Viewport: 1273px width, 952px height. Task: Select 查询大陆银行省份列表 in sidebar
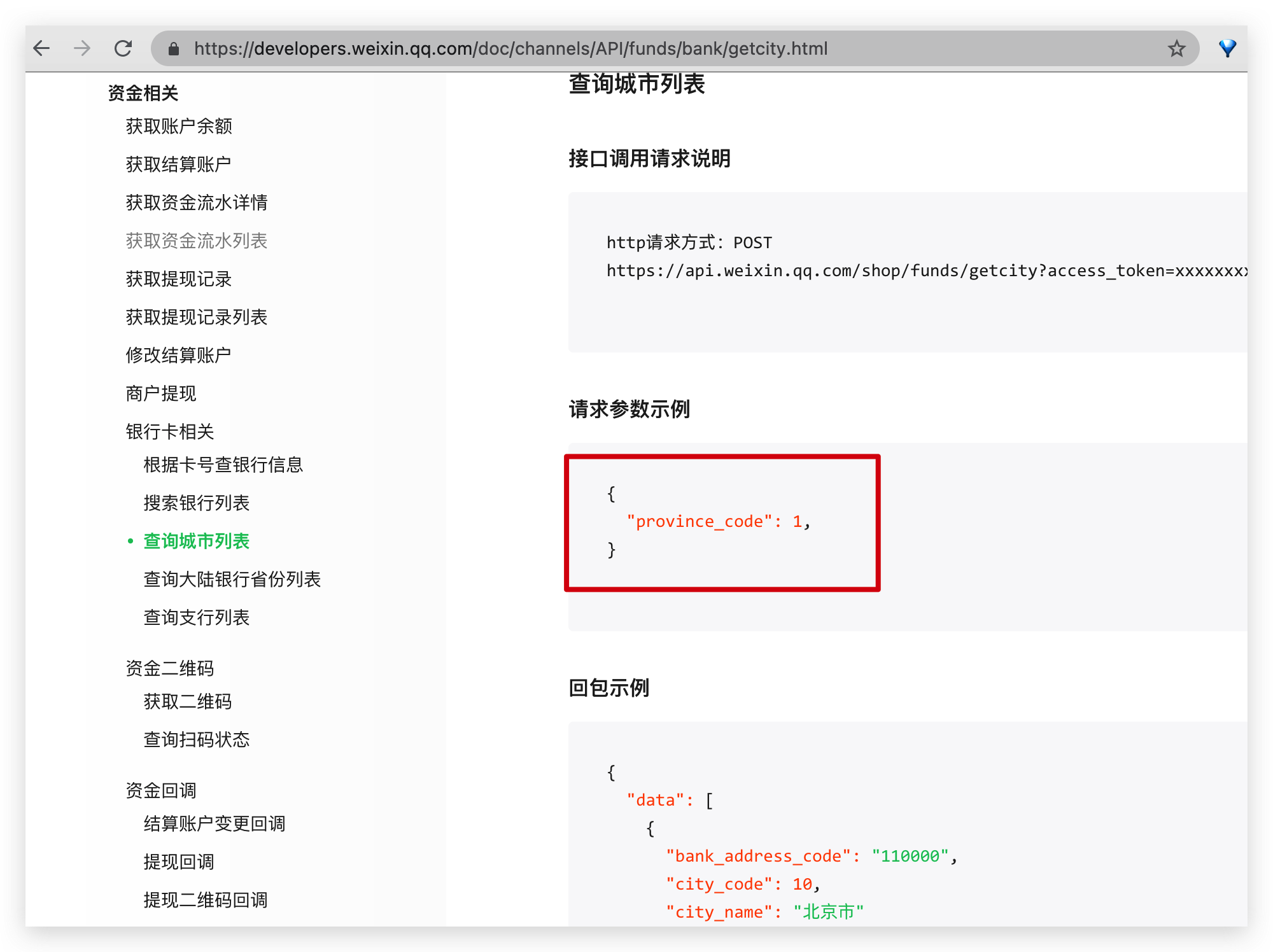point(232,579)
